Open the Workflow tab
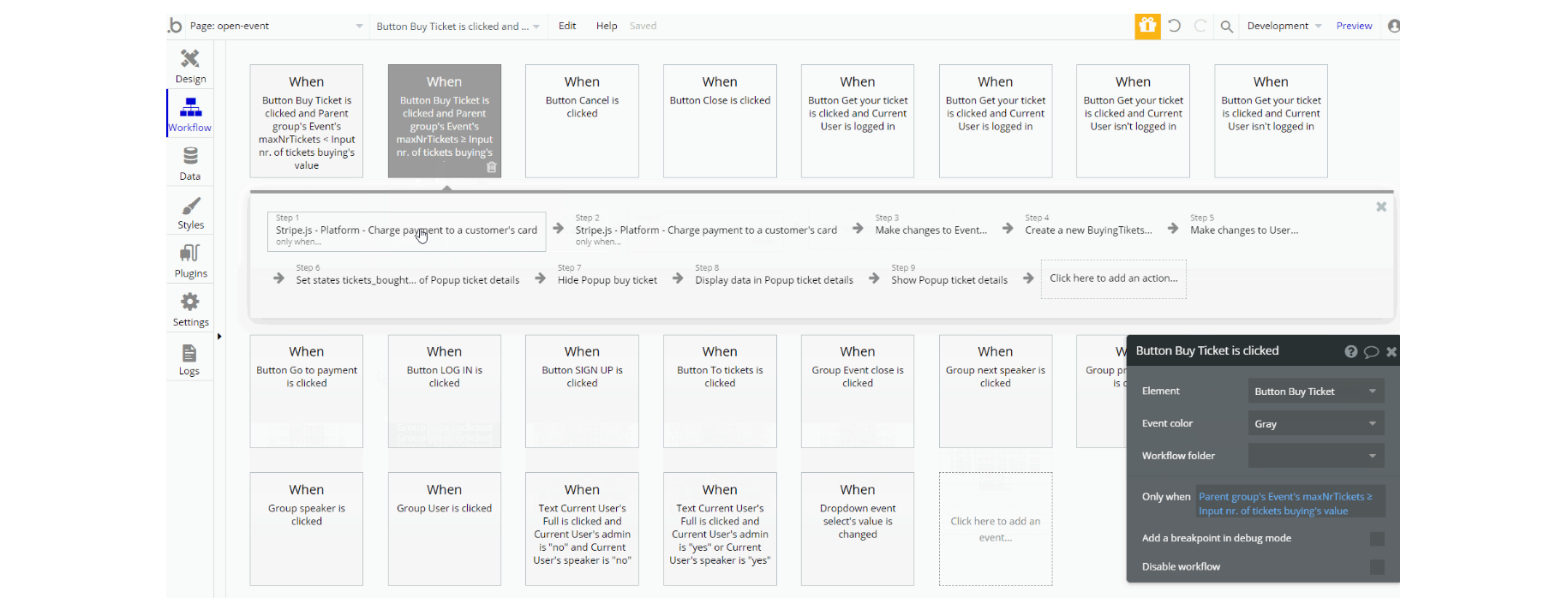 [190, 114]
